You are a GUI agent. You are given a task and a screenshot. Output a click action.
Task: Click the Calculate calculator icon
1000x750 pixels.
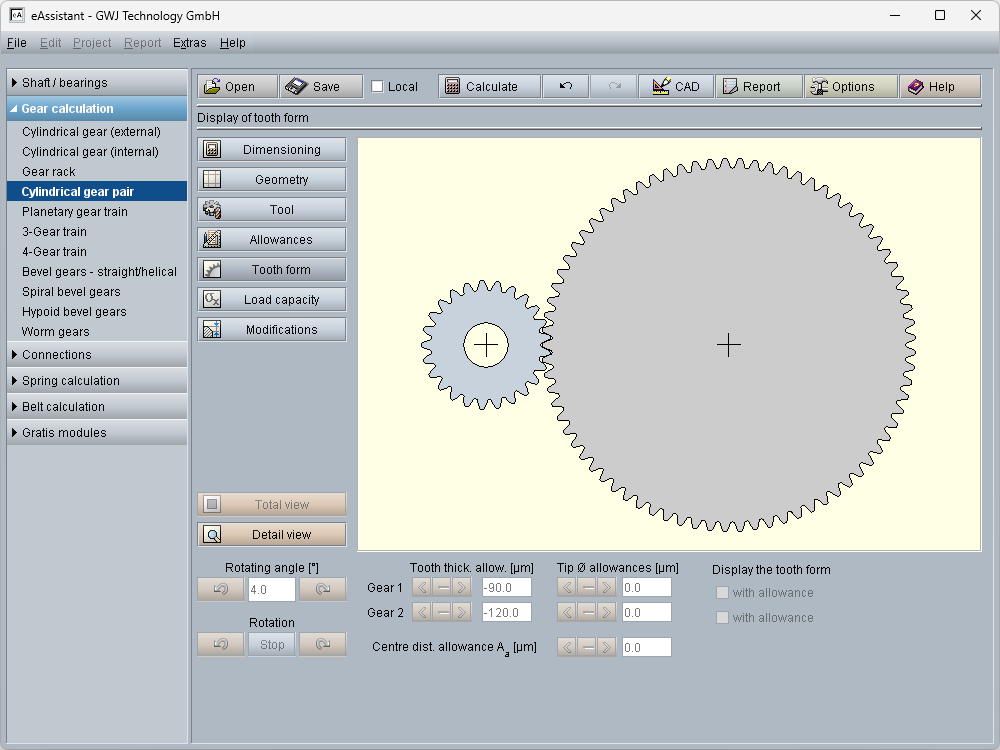[452, 87]
